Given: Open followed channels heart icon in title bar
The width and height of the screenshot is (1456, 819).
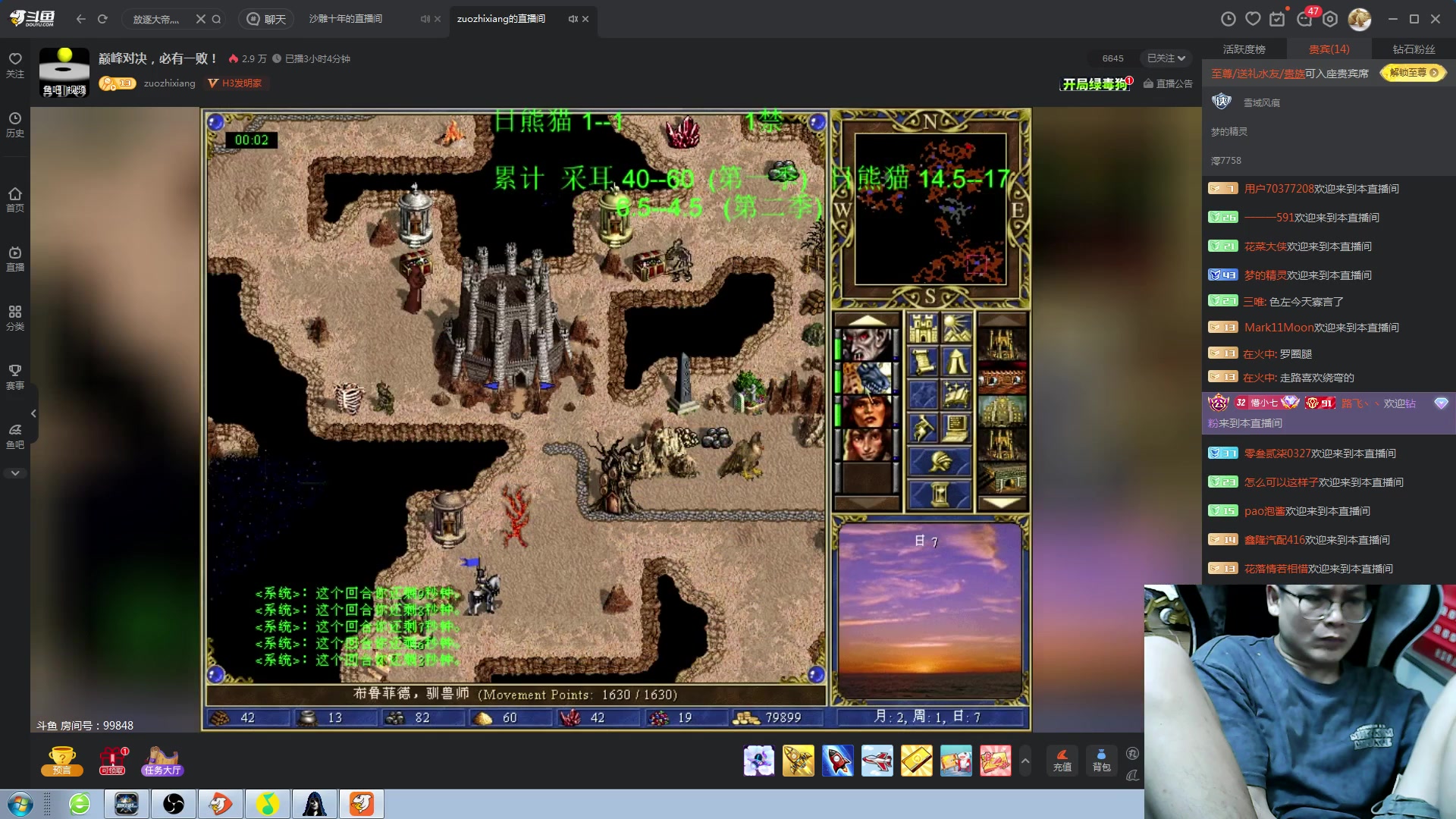Looking at the screenshot, I should 1253,19.
